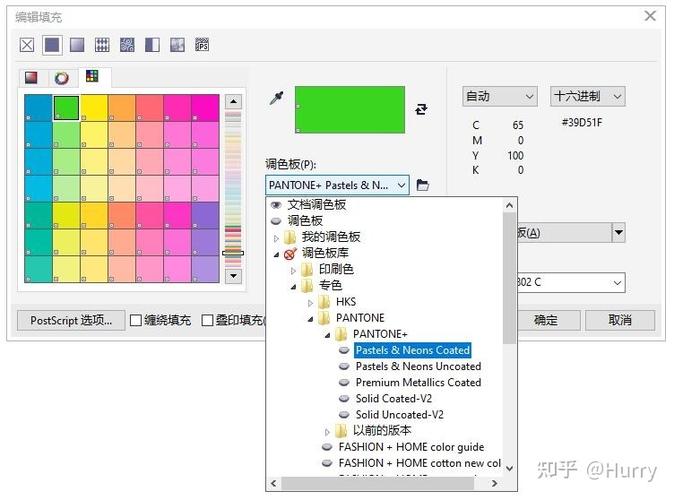Select the Texture fill icon
Viewport: 674px width, 500px height.
pyautogui.click(x=177, y=45)
